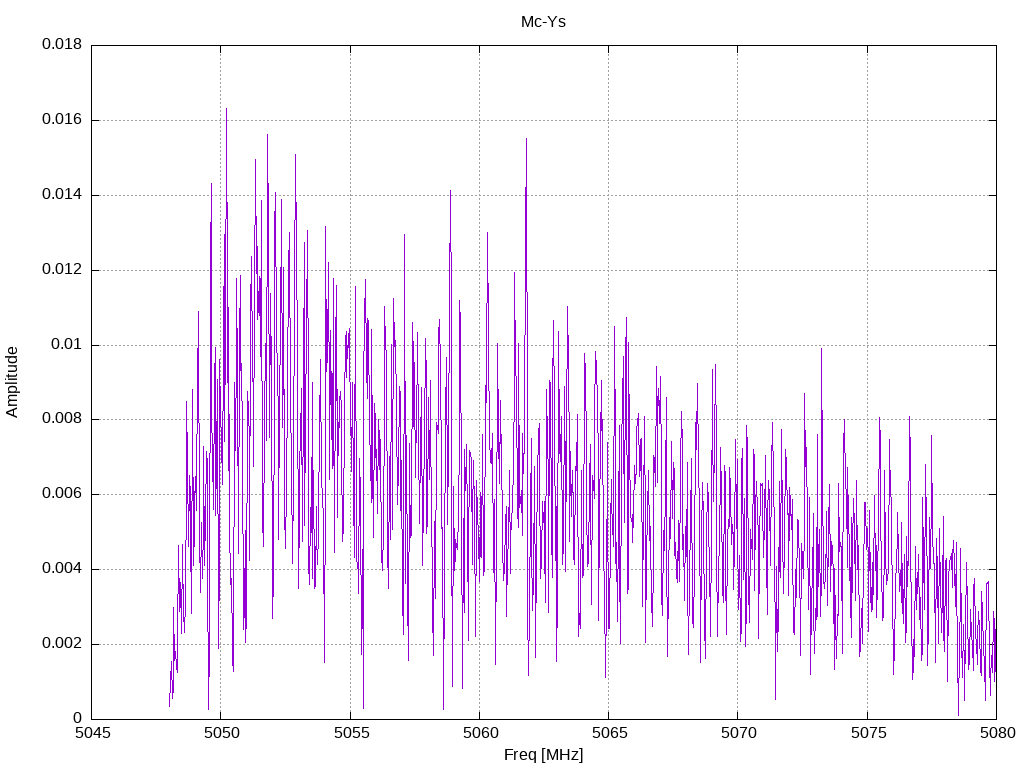Viewport: 1024px width, 768px height.
Task: Click the 0.012 y-axis tick label
Action: pyautogui.click(x=62, y=270)
